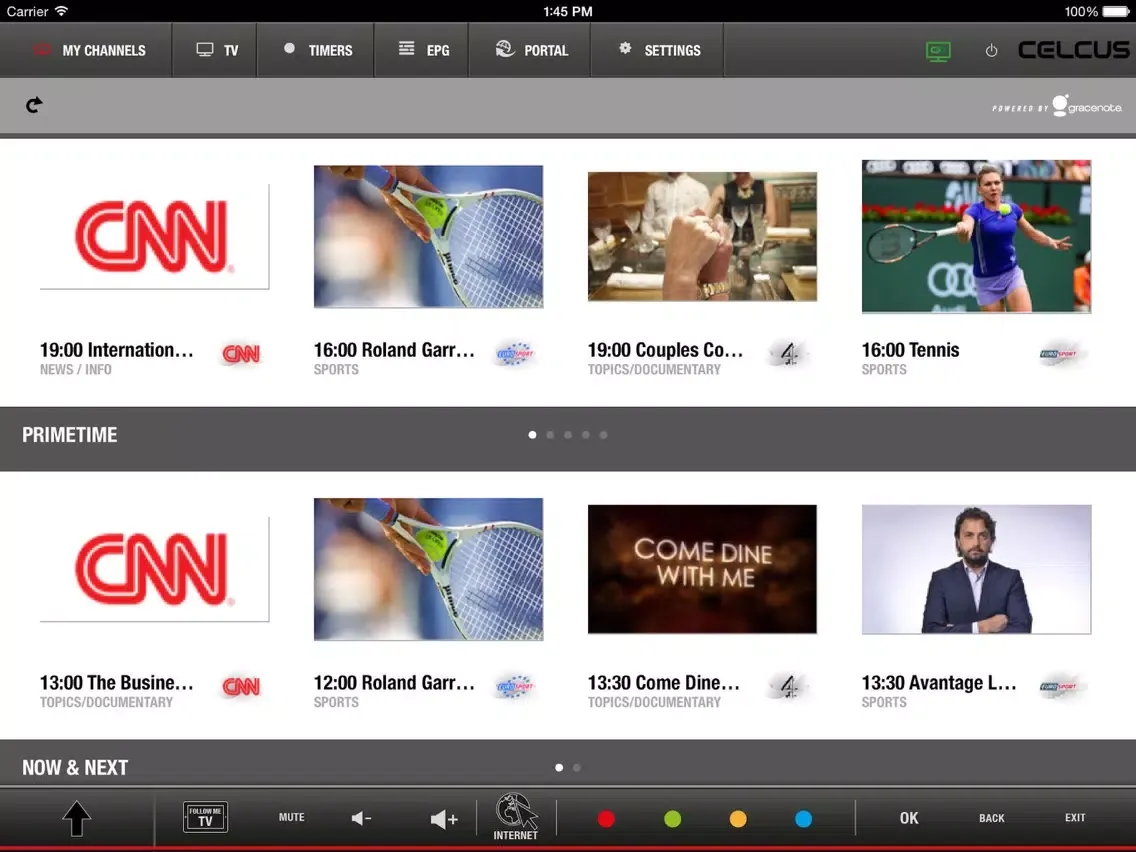Select the fourth Primetime page dot

585,435
